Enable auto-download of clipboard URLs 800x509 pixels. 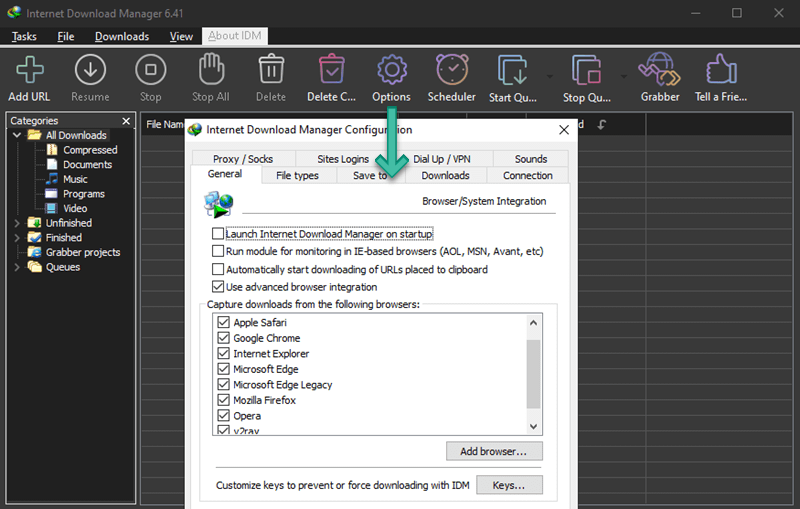218,269
